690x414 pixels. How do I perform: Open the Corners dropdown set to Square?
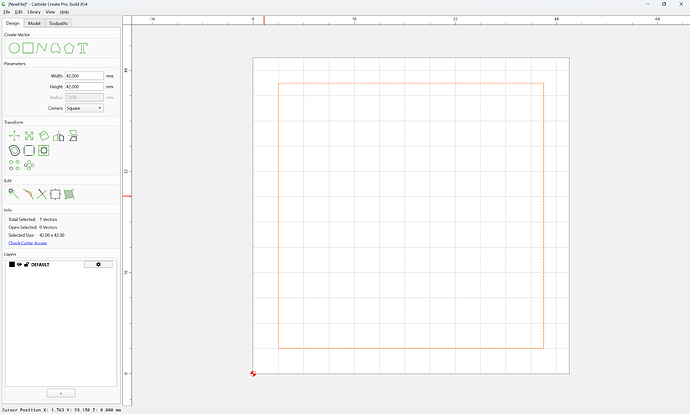84,108
